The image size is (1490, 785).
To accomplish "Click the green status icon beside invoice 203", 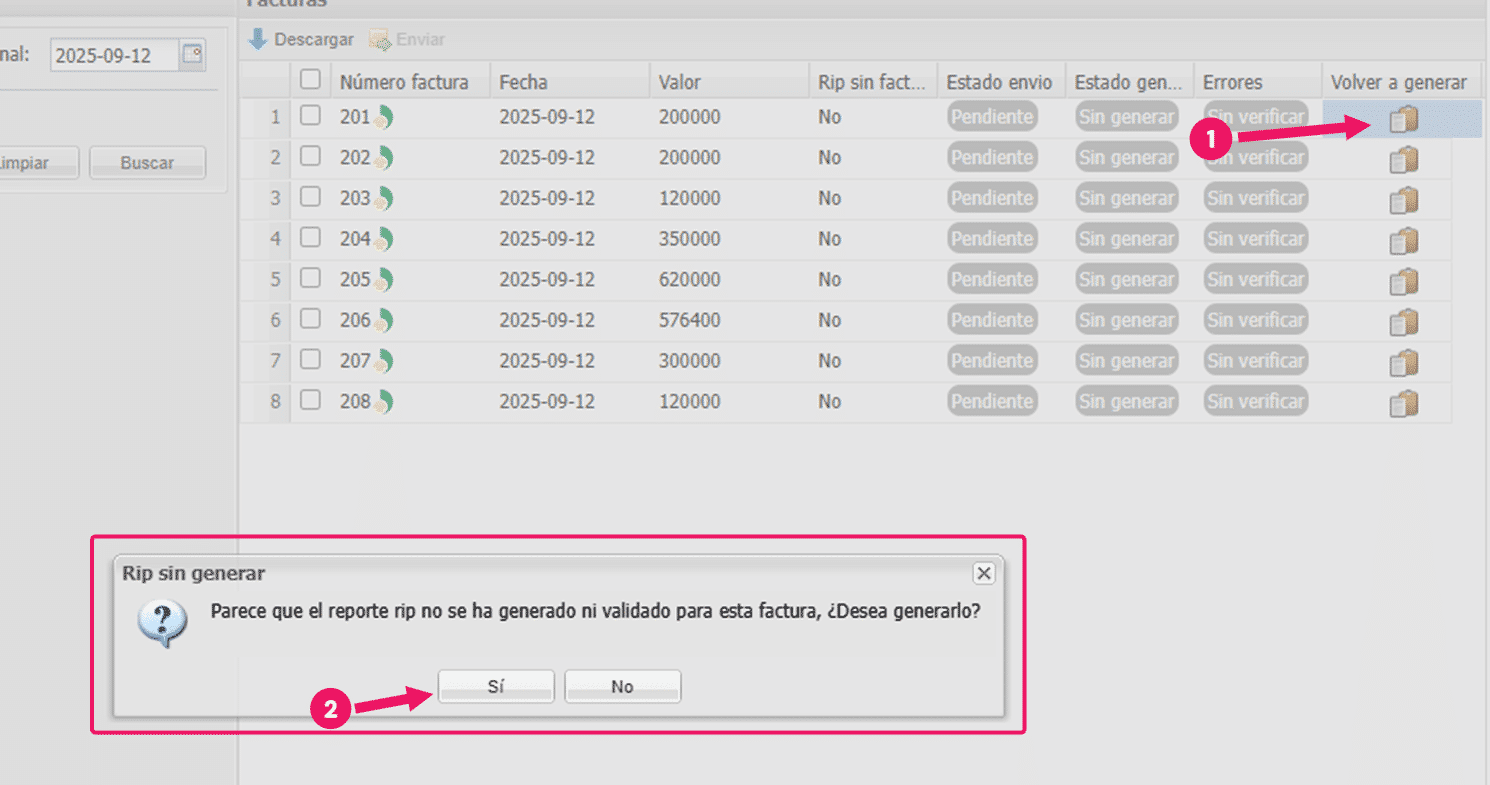I will coord(384,199).
